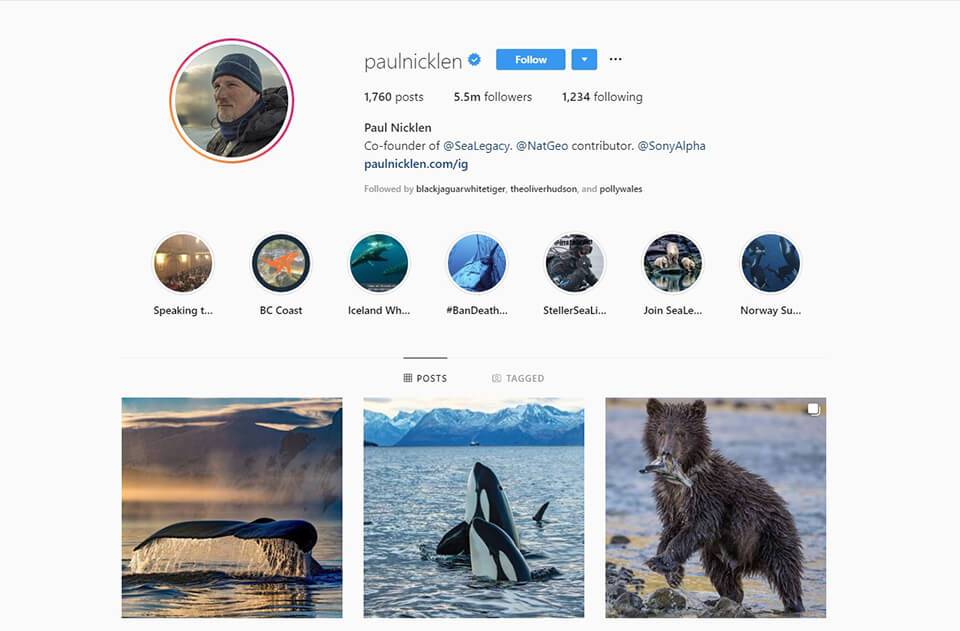
Task: Show the 1,234 following list
Action: point(602,97)
